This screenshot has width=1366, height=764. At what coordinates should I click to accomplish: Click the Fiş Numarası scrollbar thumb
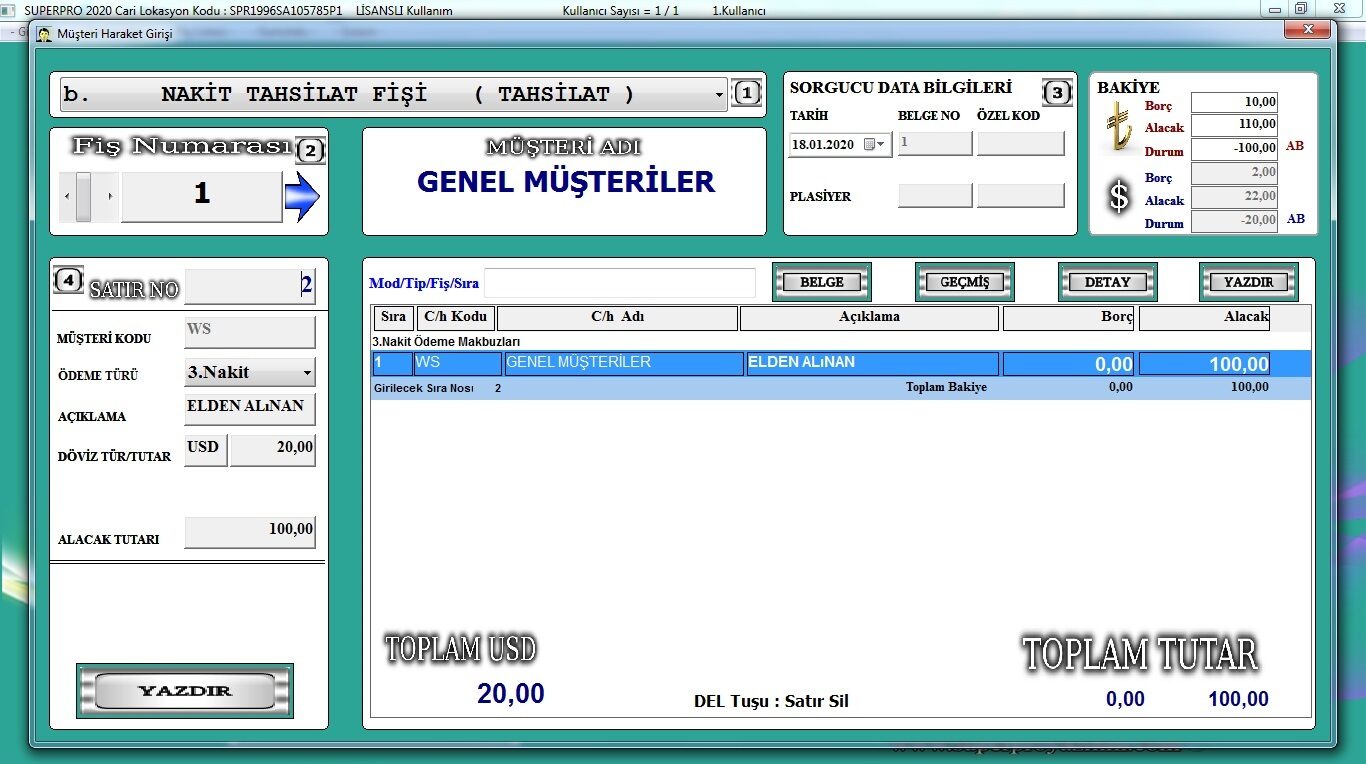(84, 197)
